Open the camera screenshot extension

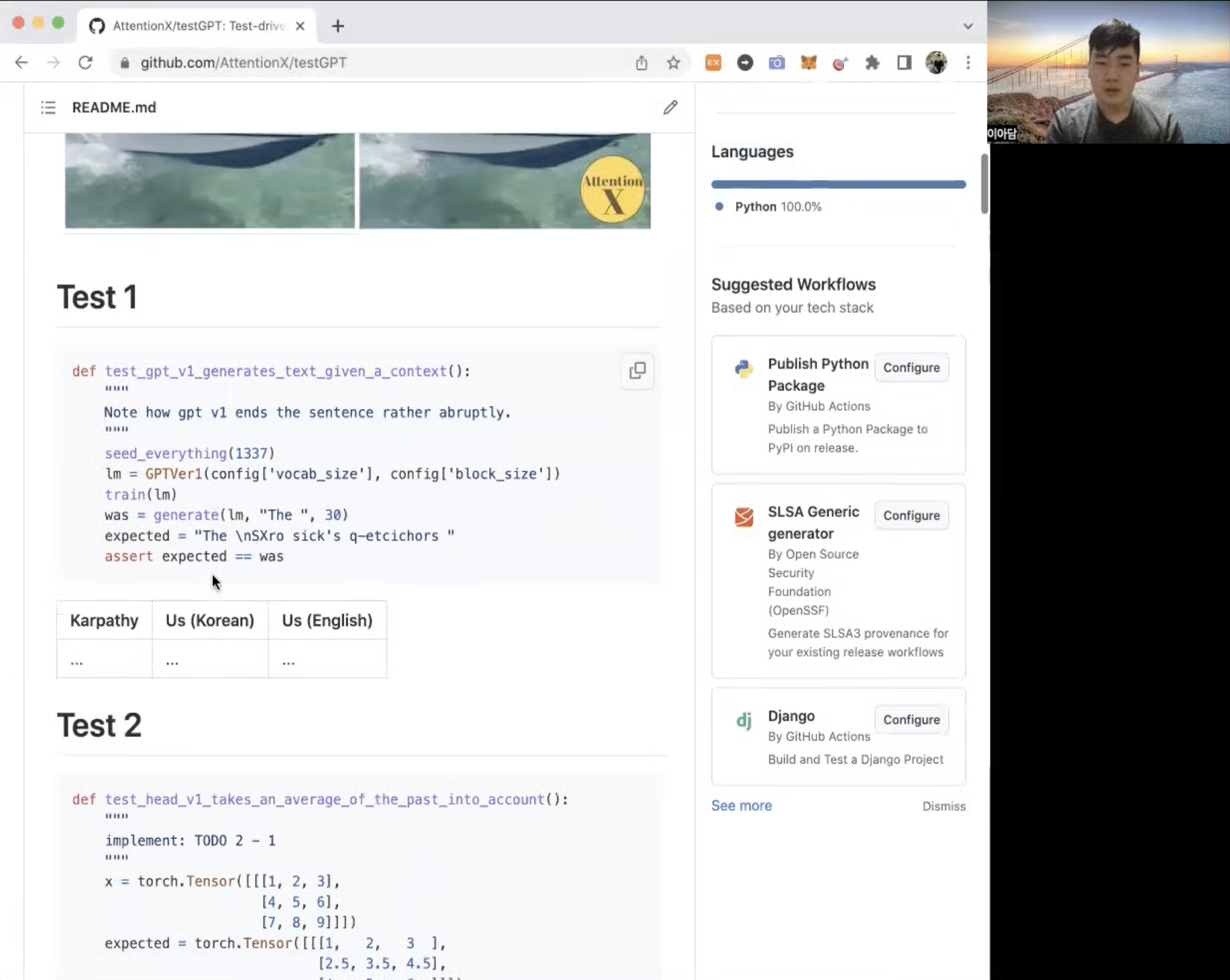point(776,62)
